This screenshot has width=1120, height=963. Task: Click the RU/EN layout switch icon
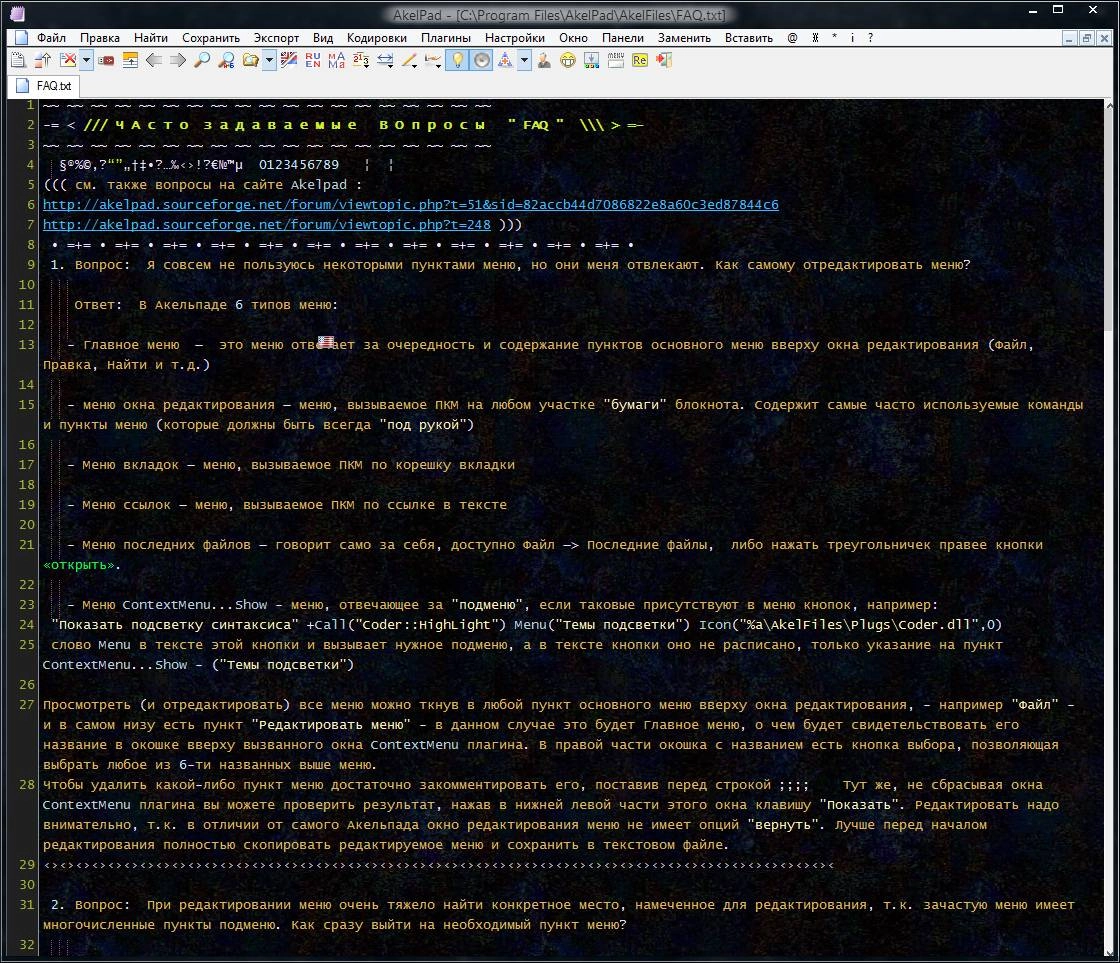313,61
